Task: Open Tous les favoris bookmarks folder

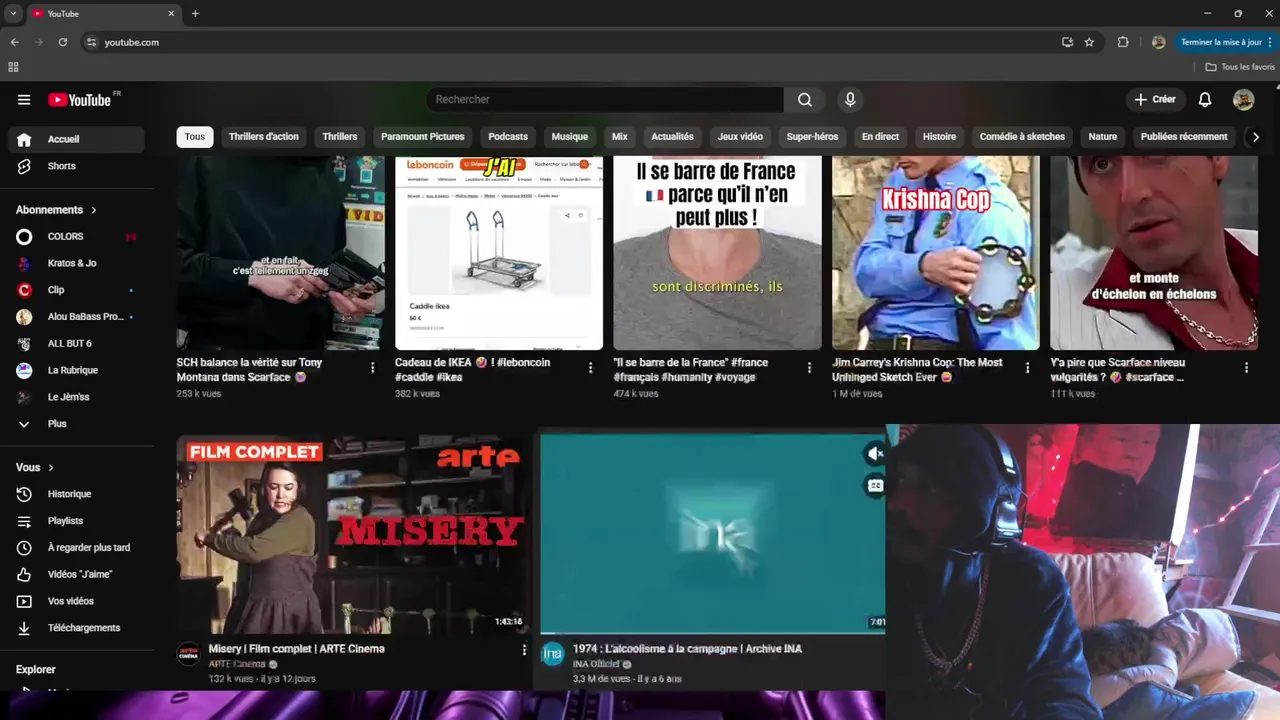Action: [1240, 67]
